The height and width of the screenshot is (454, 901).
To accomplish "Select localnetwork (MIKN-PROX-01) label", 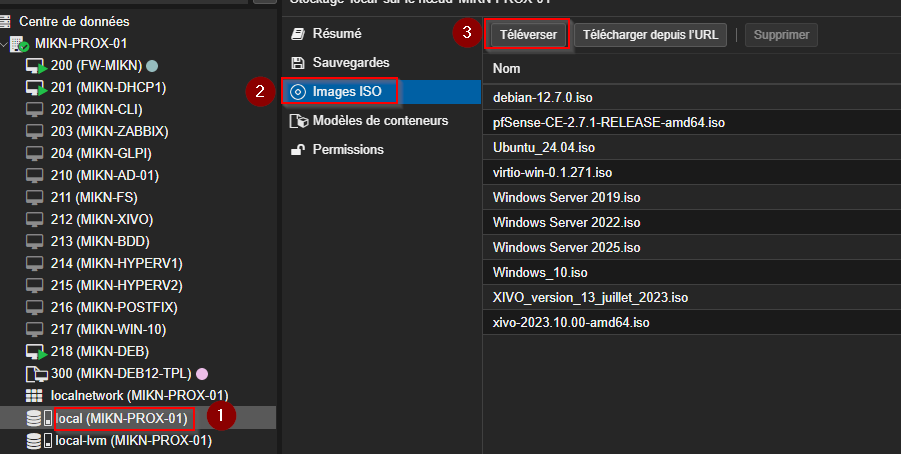I will (x=140, y=396).
